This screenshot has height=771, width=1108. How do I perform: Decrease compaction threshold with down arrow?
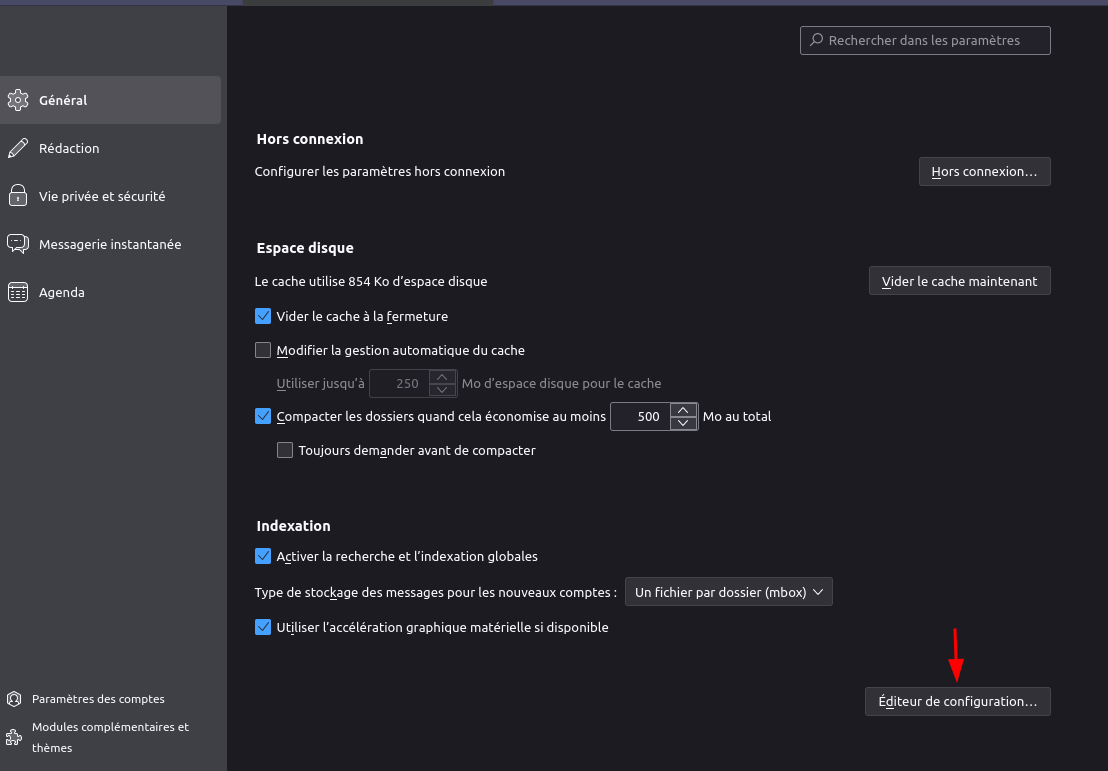click(x=683, y=423)
